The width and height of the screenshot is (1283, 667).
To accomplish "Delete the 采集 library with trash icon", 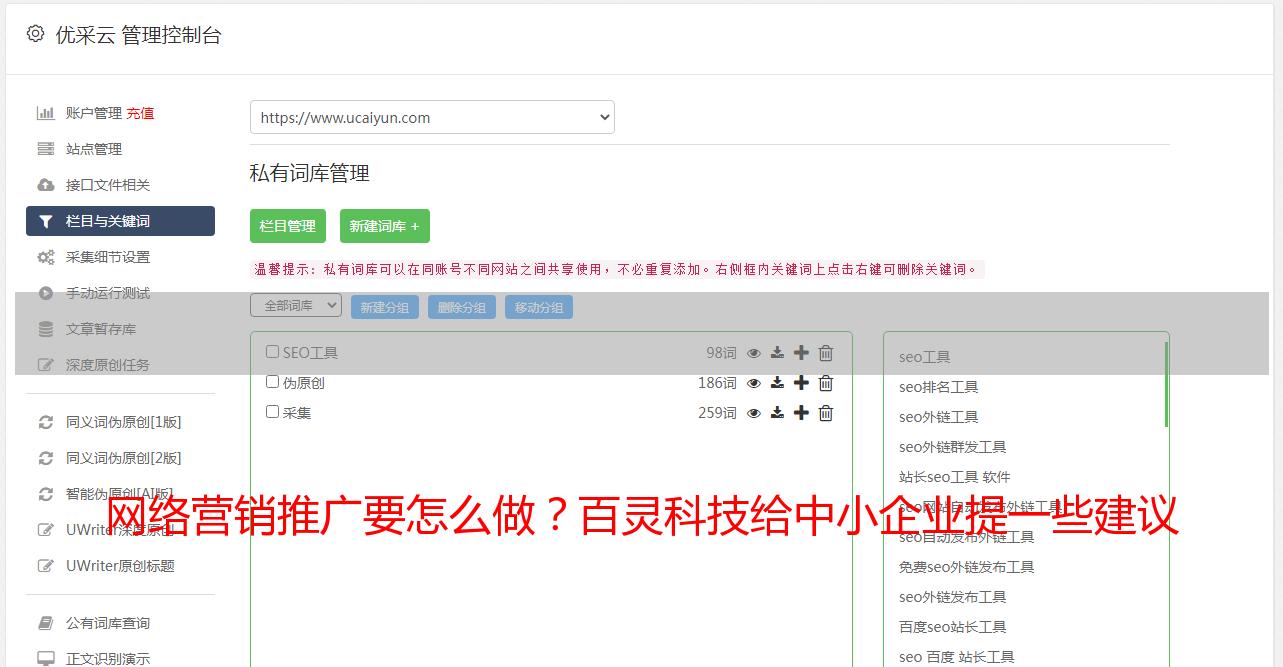I will point(826,413).
